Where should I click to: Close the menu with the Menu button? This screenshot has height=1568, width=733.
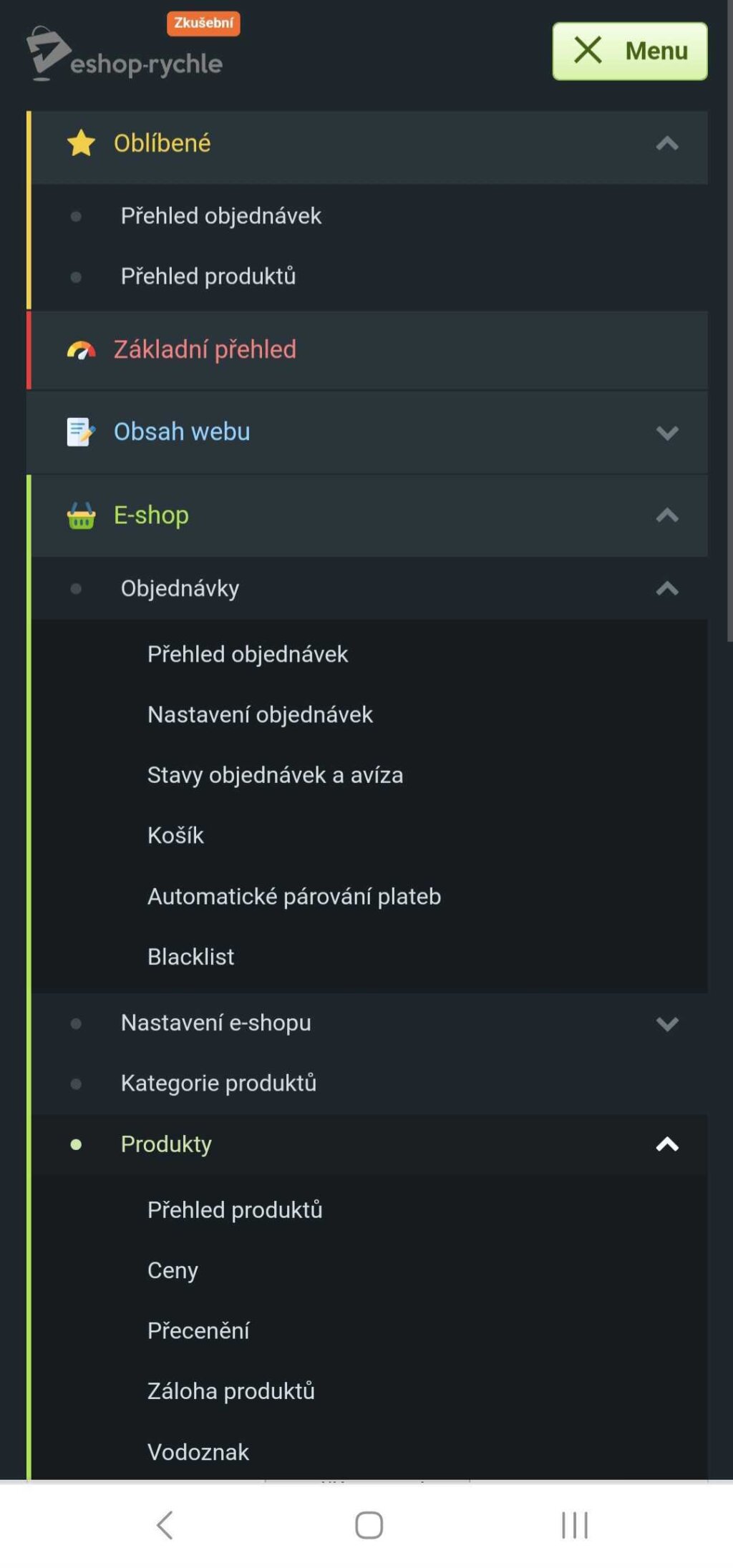pos(629,51)
